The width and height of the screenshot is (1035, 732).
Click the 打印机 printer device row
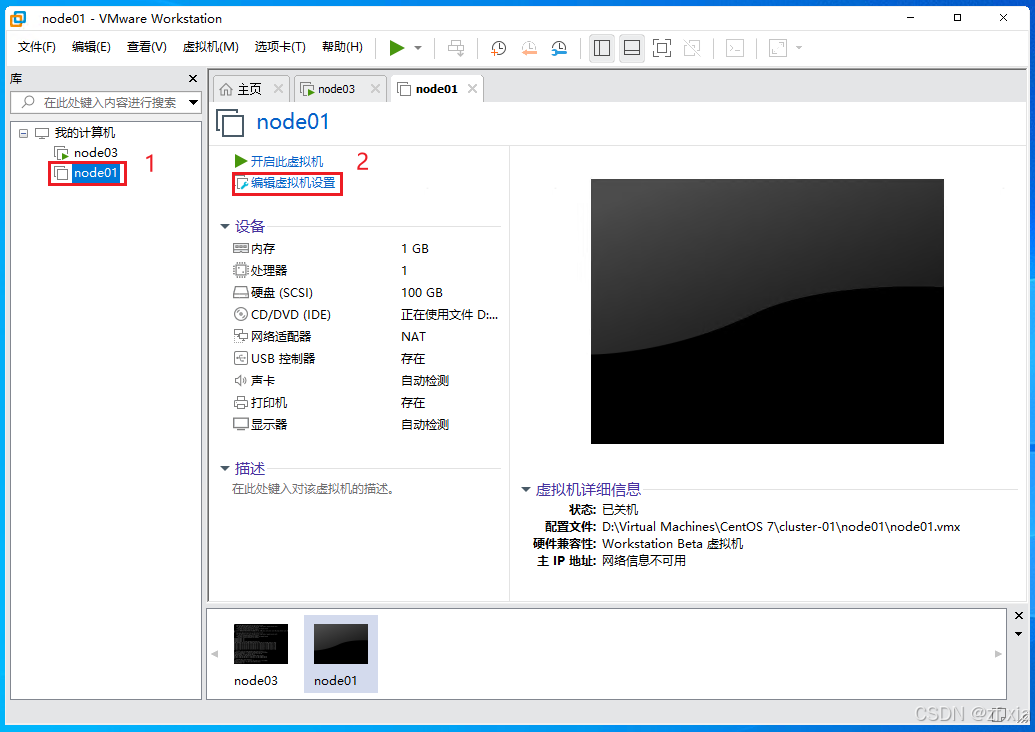click(366, 403)
